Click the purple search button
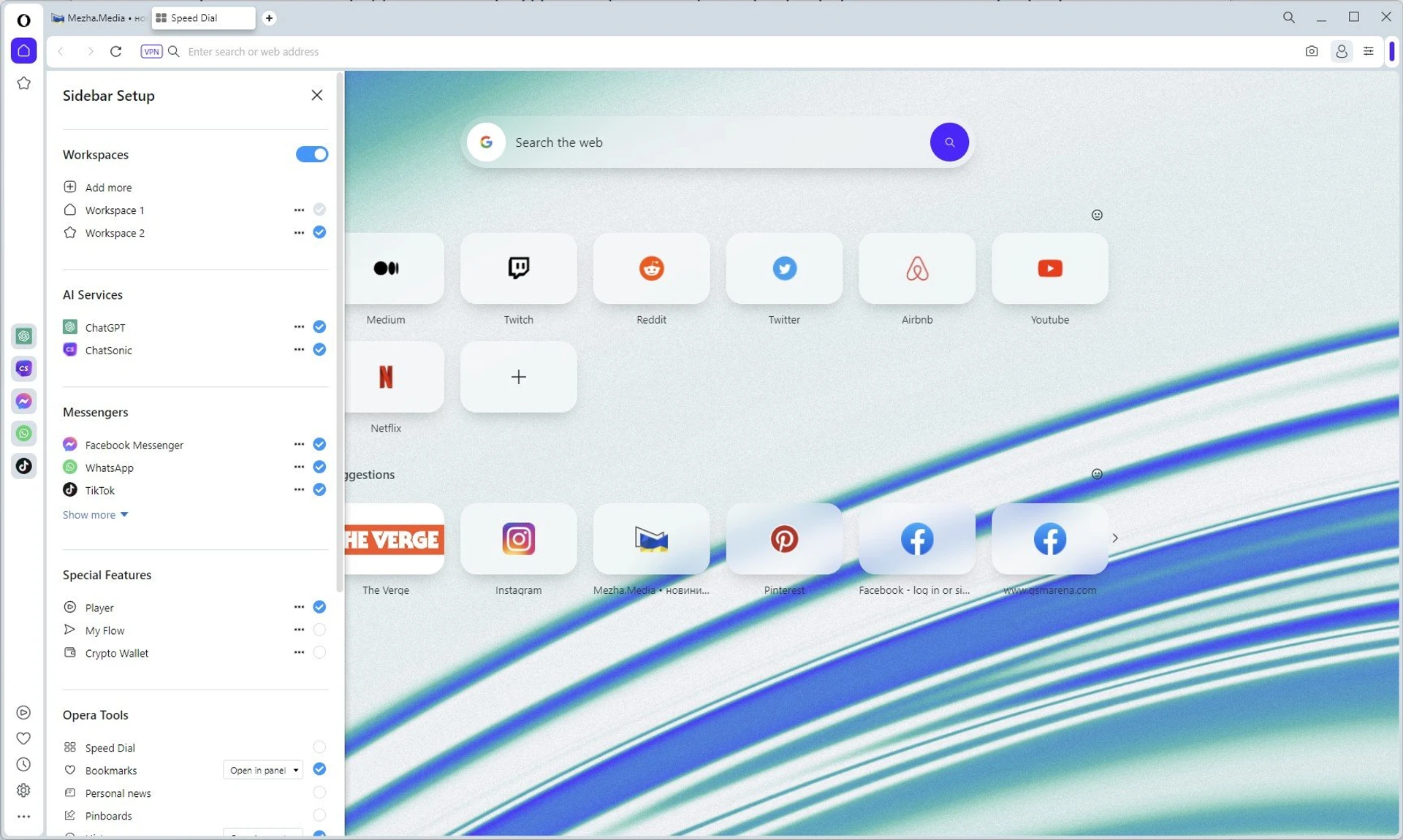 click(949, 142)
